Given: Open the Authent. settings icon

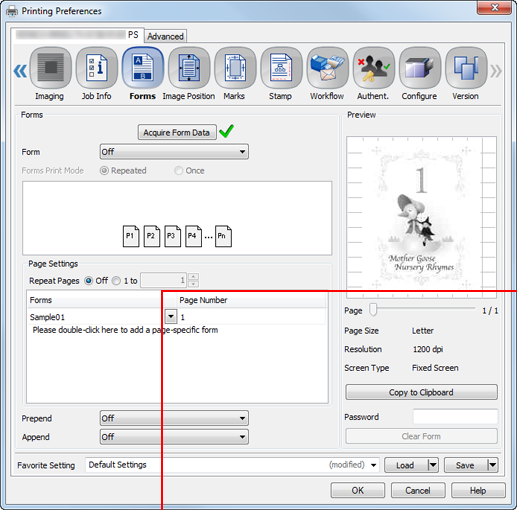Looking at the screenshot, I should (373, 68).
